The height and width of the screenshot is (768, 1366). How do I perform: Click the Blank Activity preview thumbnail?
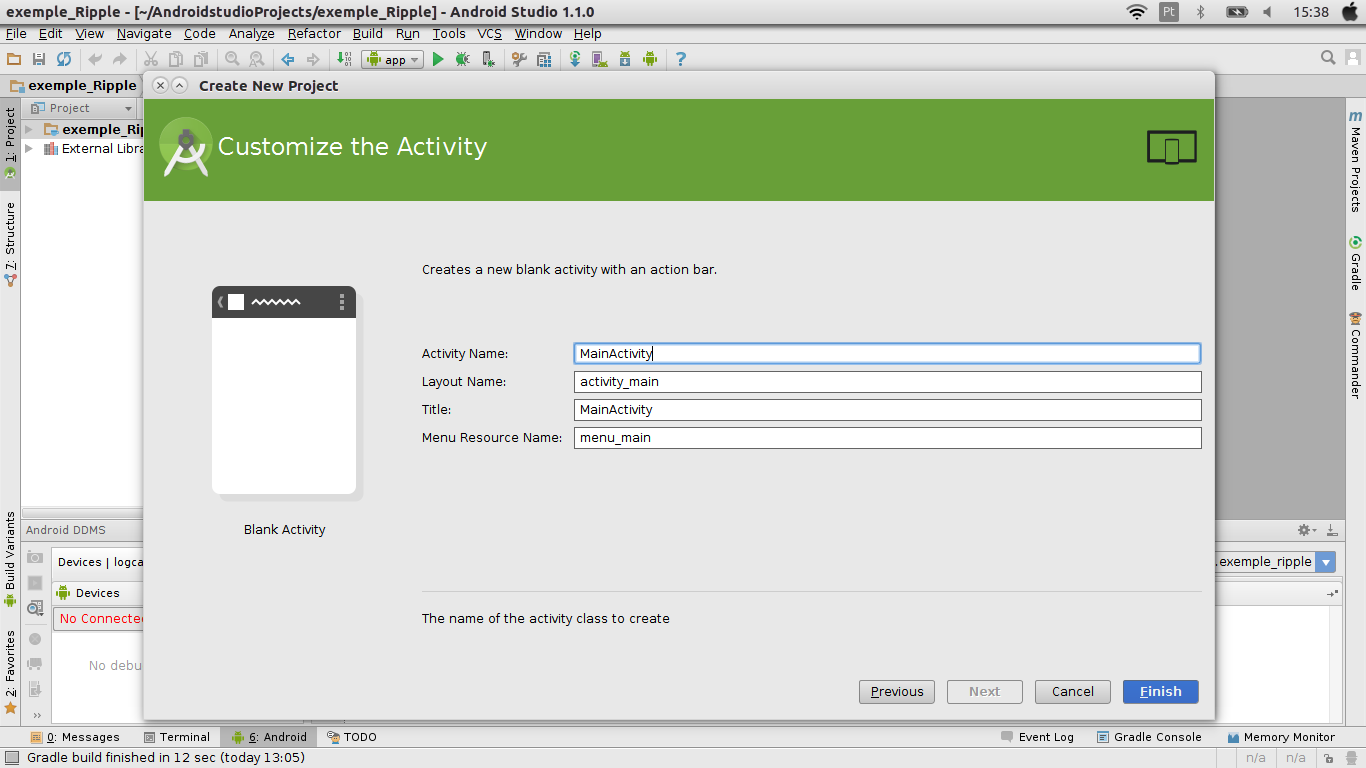pos(284,391)
